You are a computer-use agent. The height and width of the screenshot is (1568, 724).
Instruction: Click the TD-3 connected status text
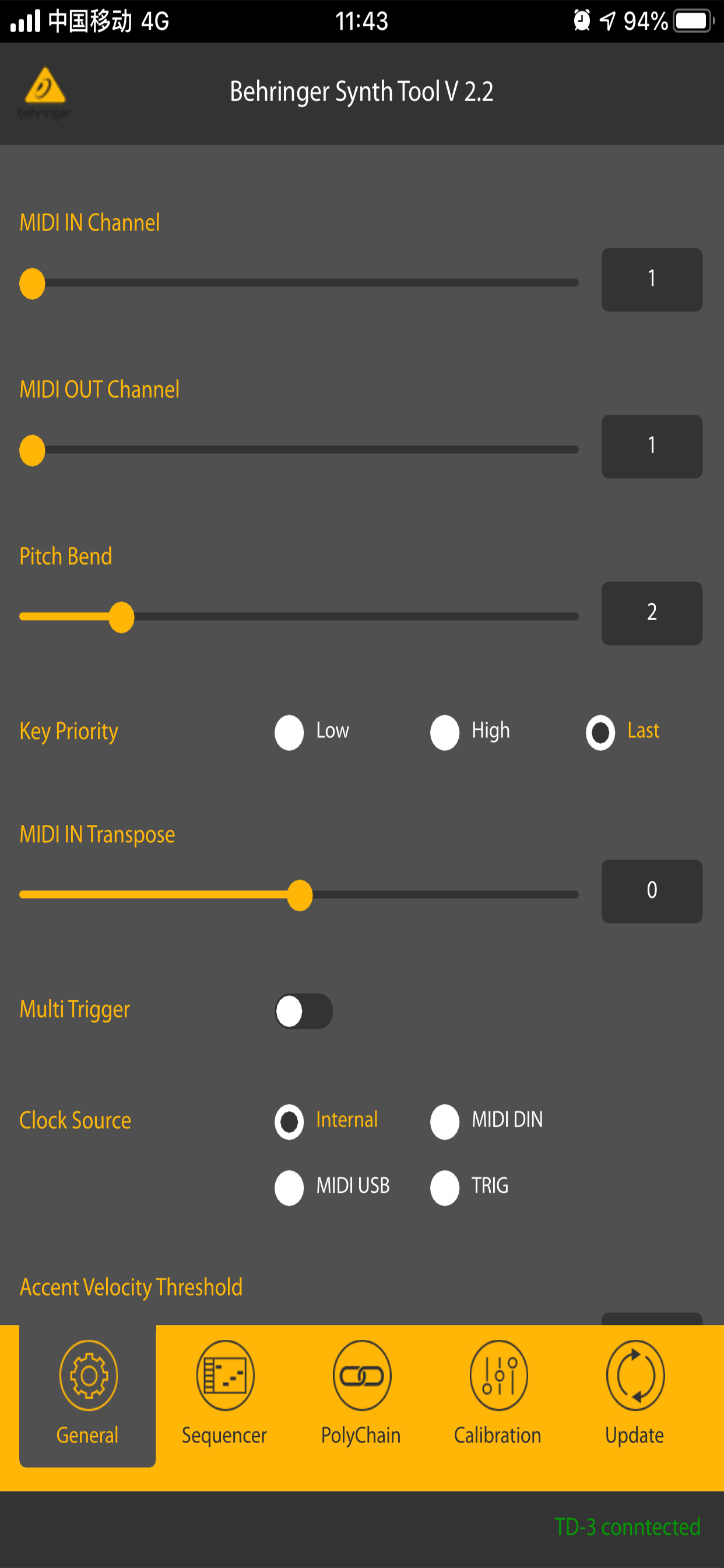tap(627, 1527)
